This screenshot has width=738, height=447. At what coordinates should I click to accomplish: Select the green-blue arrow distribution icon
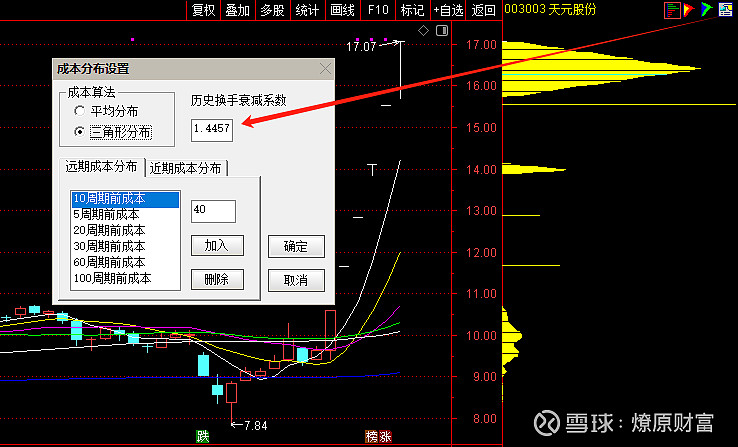[706, 9]
